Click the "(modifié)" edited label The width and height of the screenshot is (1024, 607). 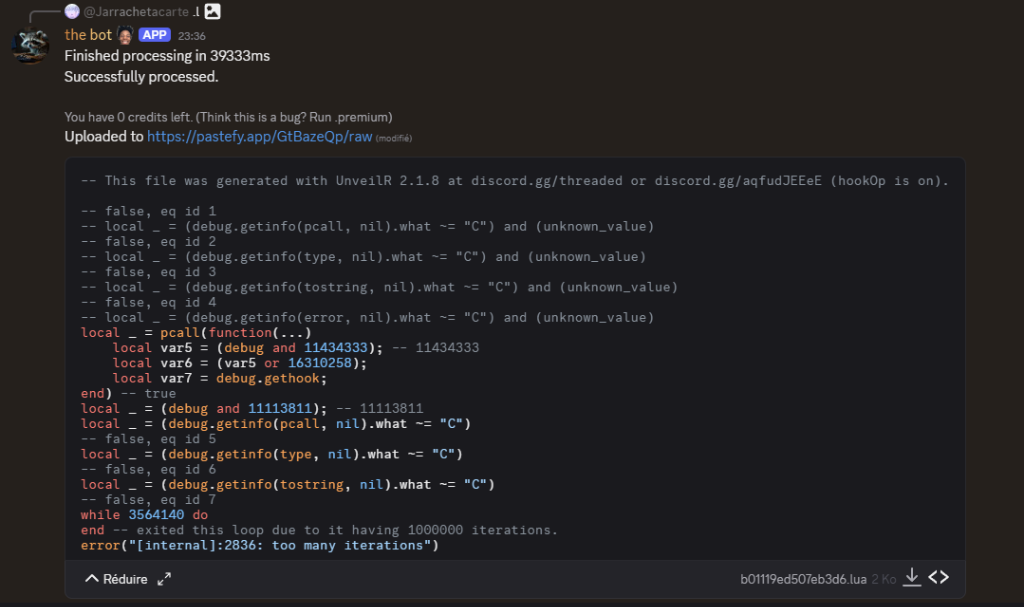coord(393,137)
